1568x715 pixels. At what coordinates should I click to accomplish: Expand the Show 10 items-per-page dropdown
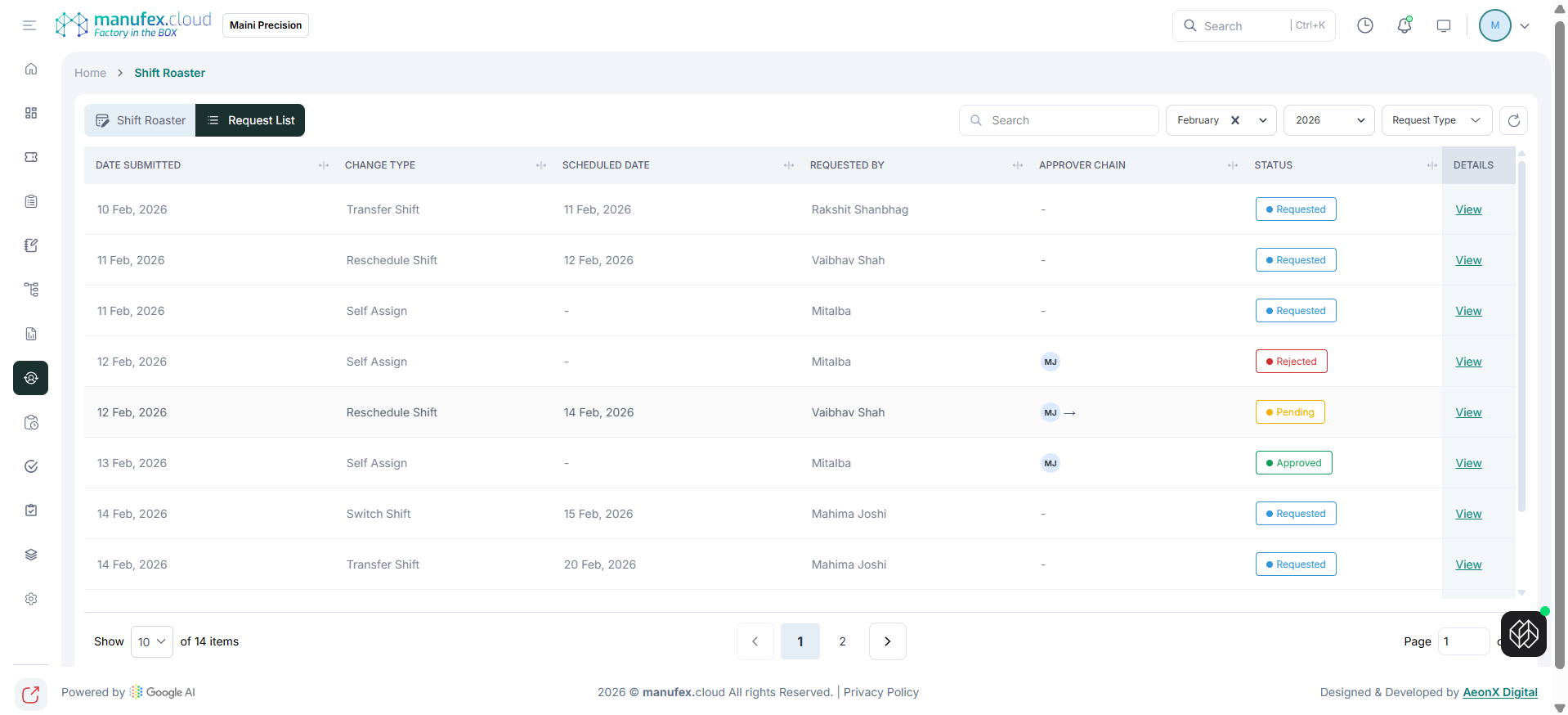click(x=152, y=641)
